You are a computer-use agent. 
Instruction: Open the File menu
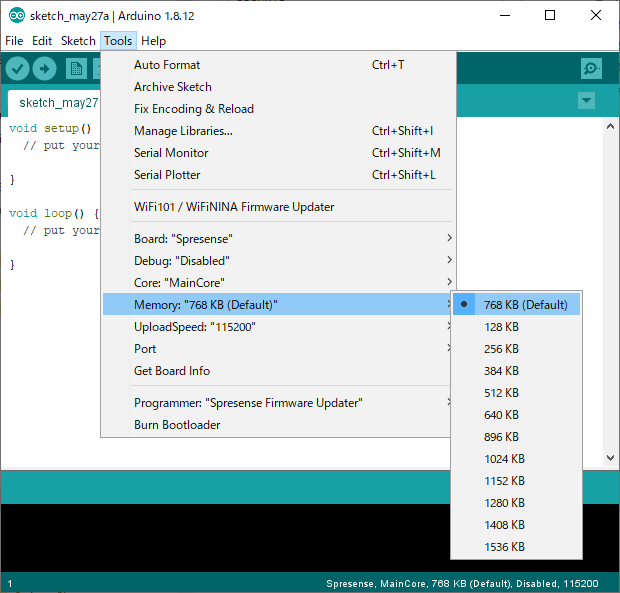click(14, 41)
